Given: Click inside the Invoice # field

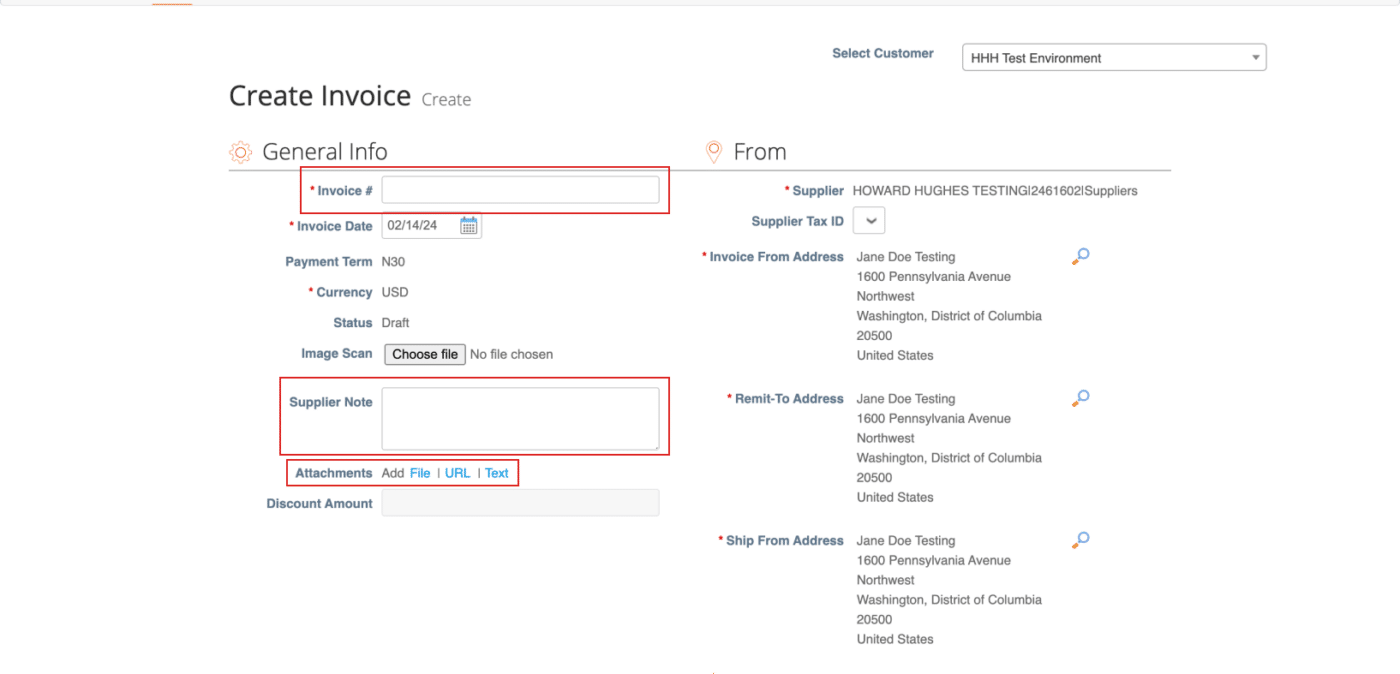Looking at the screenshot, I should coord(522,190).
